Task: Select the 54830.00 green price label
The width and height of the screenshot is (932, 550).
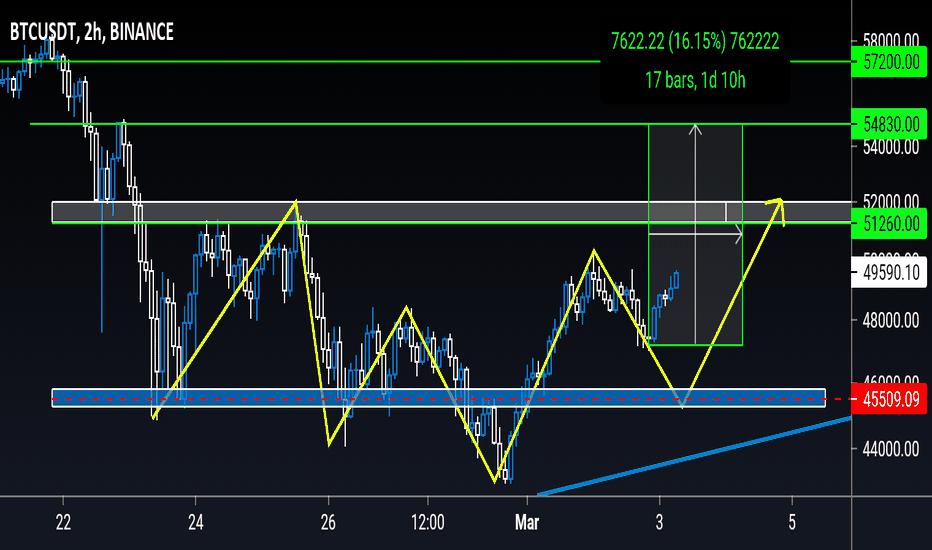Action: [889, 124]
